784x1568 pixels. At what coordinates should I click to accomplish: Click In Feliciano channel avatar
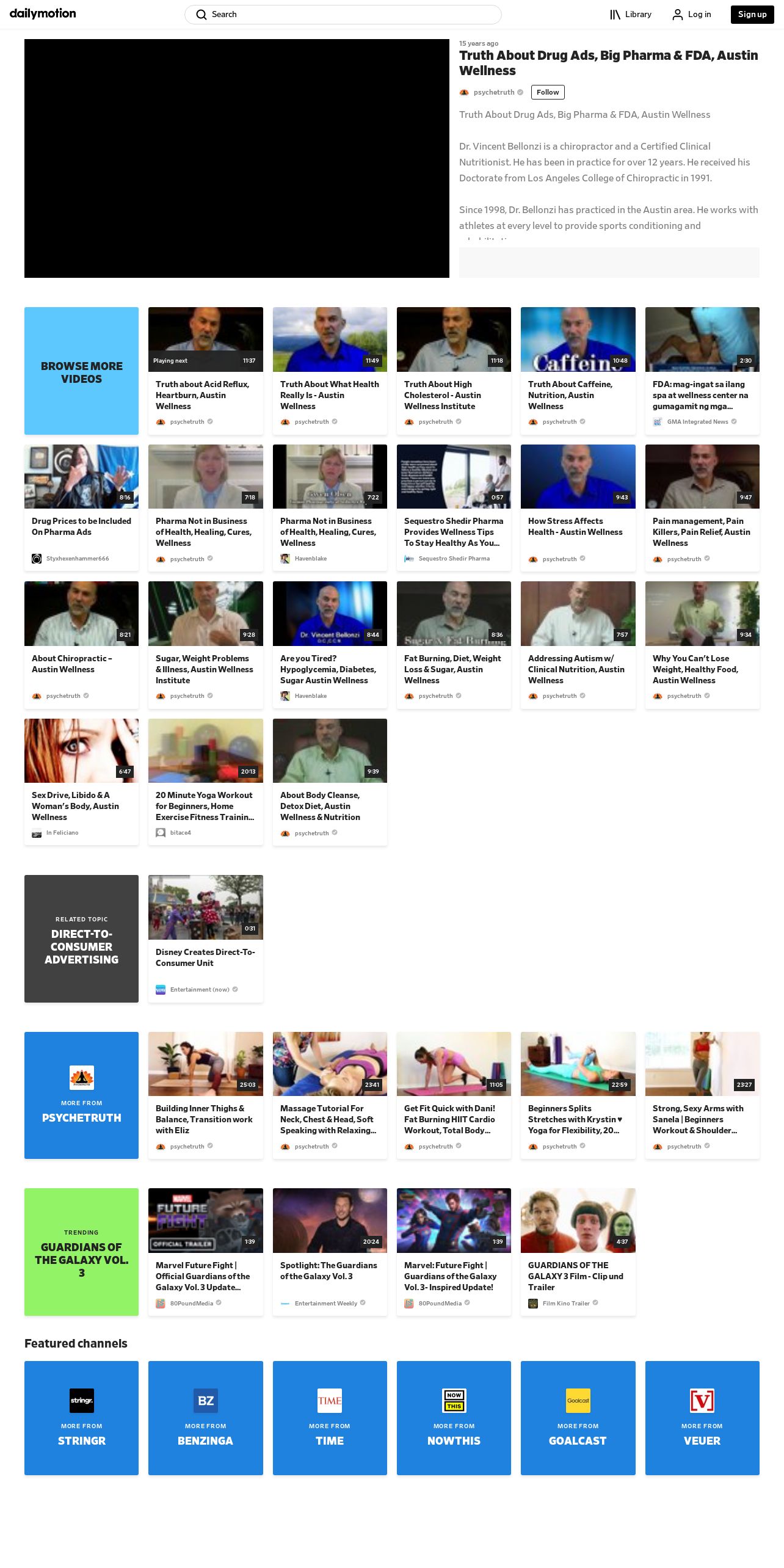pyautogui.click(x=37, y=833)
